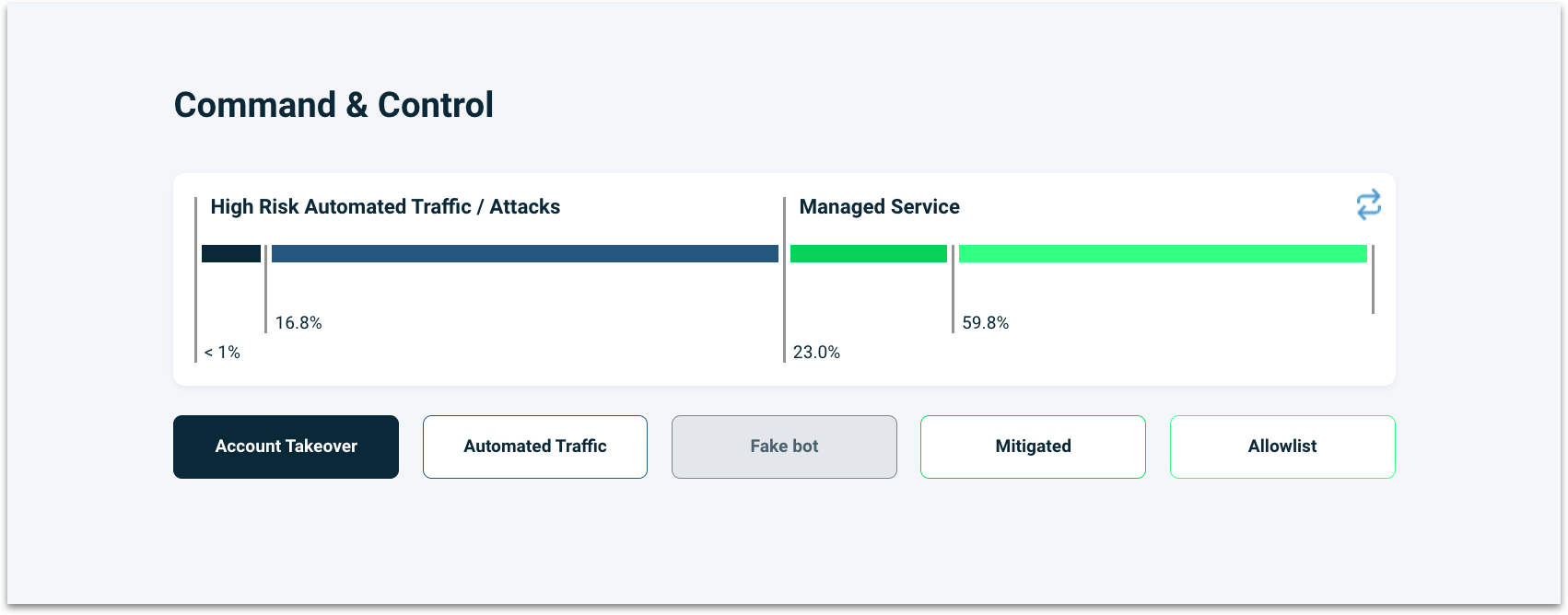The image size is (1568, 615).
Task: Enable the disabled Fake bot filter
Action: click(784, 447)
